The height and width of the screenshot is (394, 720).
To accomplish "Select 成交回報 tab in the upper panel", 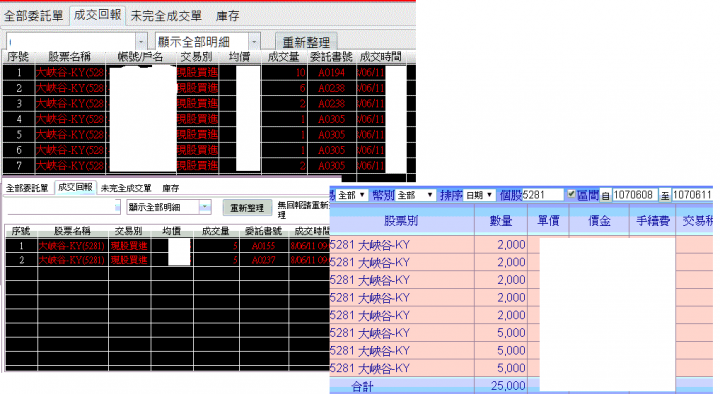I will (x=97, y=15).
